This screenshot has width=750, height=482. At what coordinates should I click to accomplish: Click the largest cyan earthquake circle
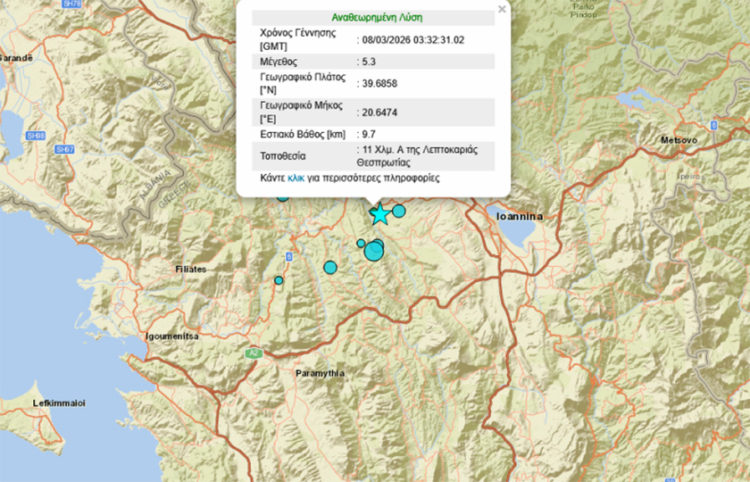[x=374, y=250]
